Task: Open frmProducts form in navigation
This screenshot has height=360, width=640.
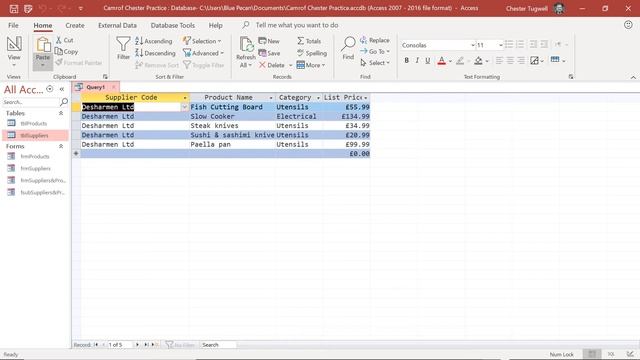Action: (x=35, y=156)
